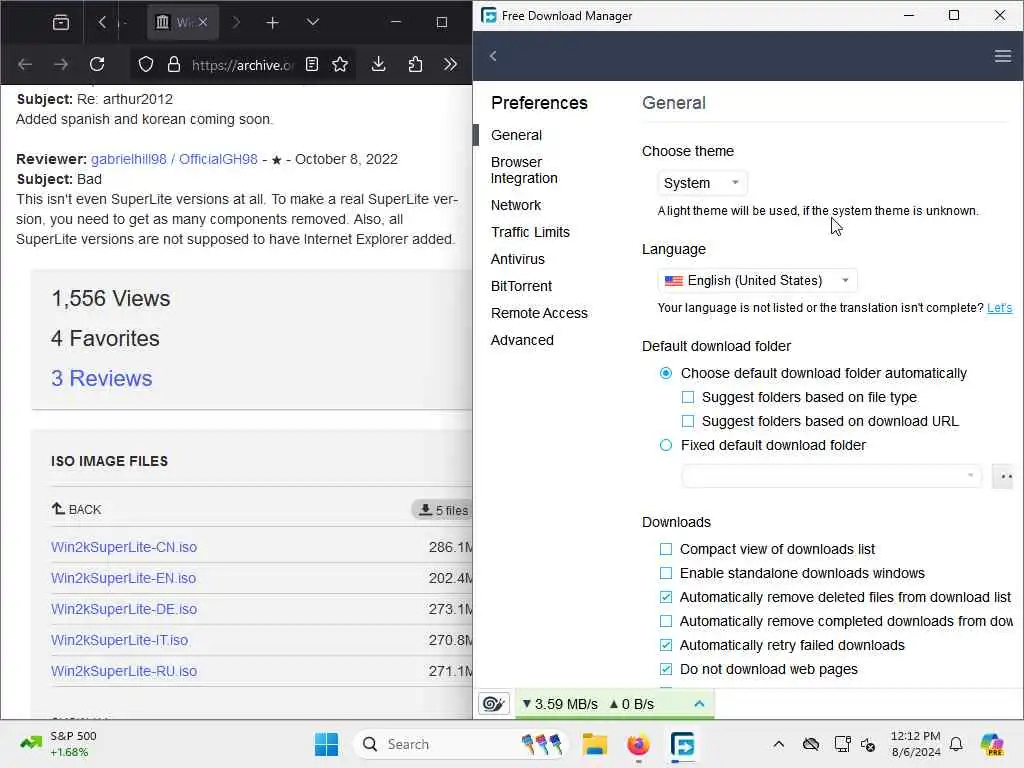This screenshot has height=768, width=1024.
Task: Open Network preferences section
Action: point(516,205)
